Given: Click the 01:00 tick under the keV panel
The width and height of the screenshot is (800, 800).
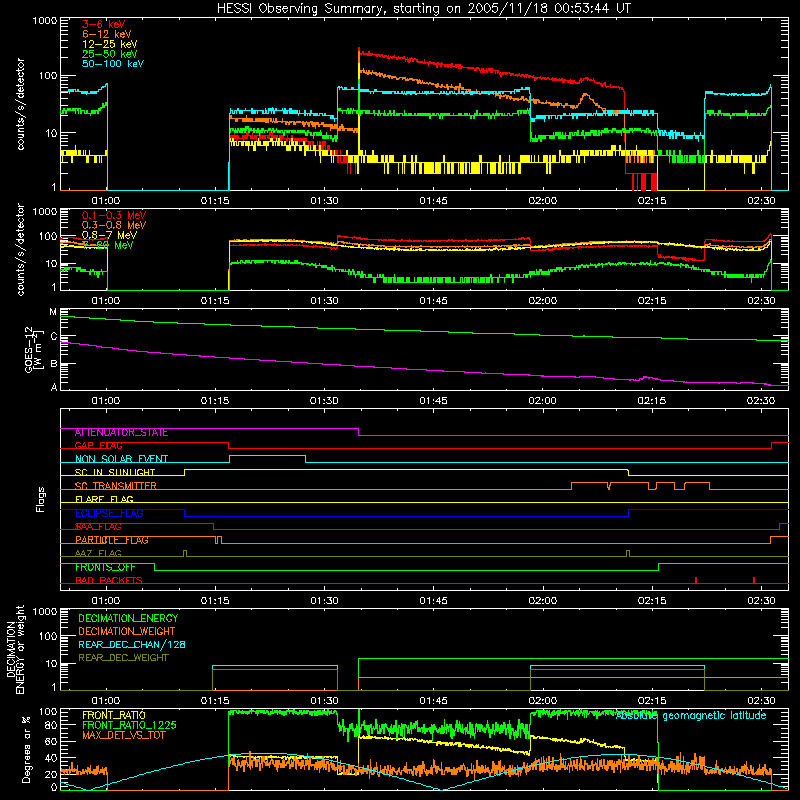Looking at the screenshot, I should 106,201.
